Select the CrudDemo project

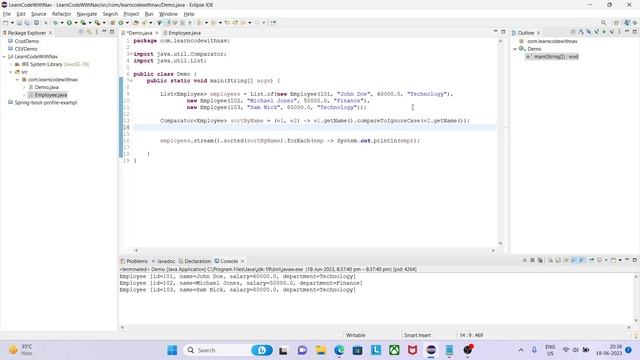pyautogui.click(x=24, y=41)
